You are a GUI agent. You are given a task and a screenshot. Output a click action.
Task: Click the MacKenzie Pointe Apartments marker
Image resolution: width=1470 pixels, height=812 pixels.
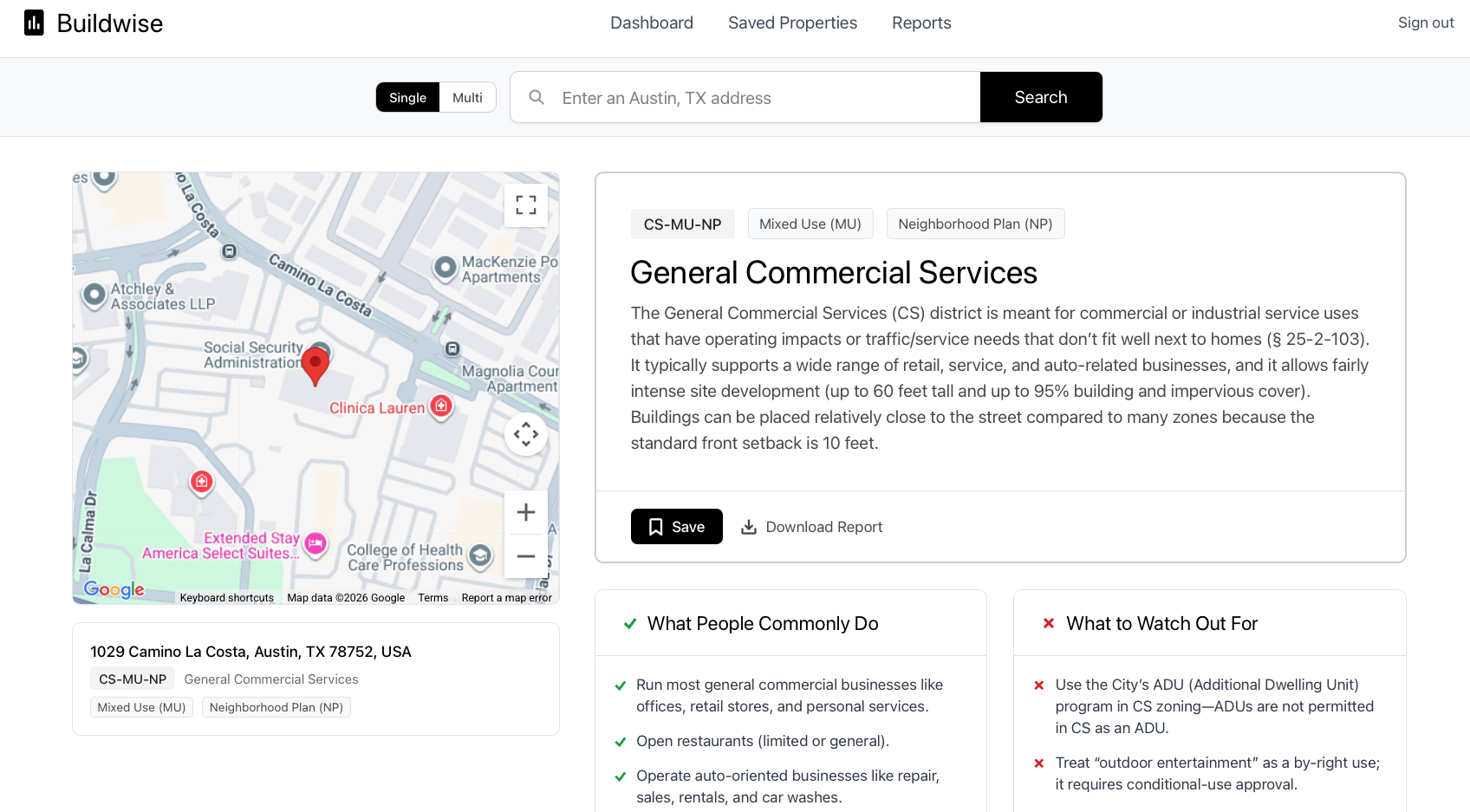[446, 268]
